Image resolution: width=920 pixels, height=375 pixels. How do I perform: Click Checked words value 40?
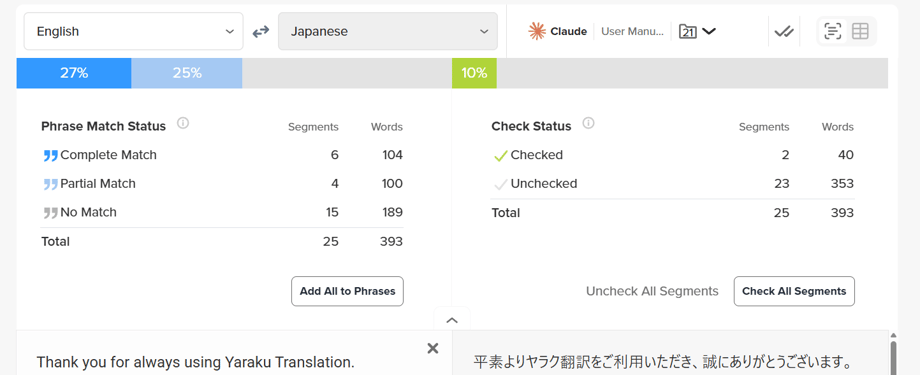point(845,155)
